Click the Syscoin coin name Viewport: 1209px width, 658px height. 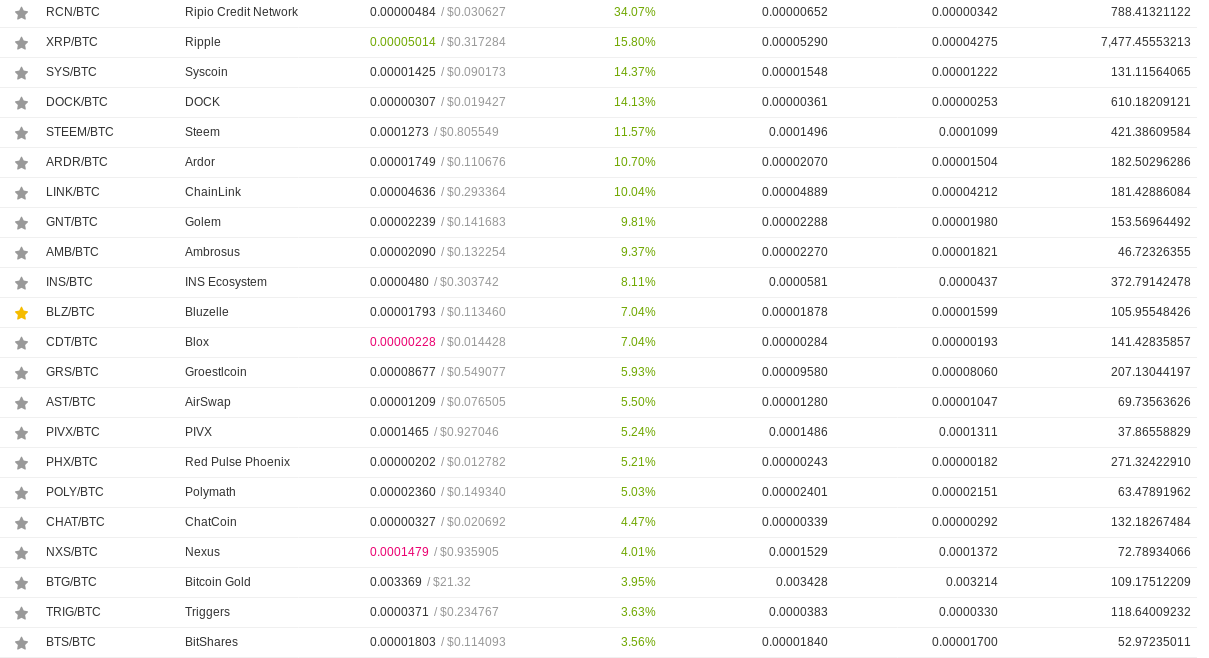(206, 72)
